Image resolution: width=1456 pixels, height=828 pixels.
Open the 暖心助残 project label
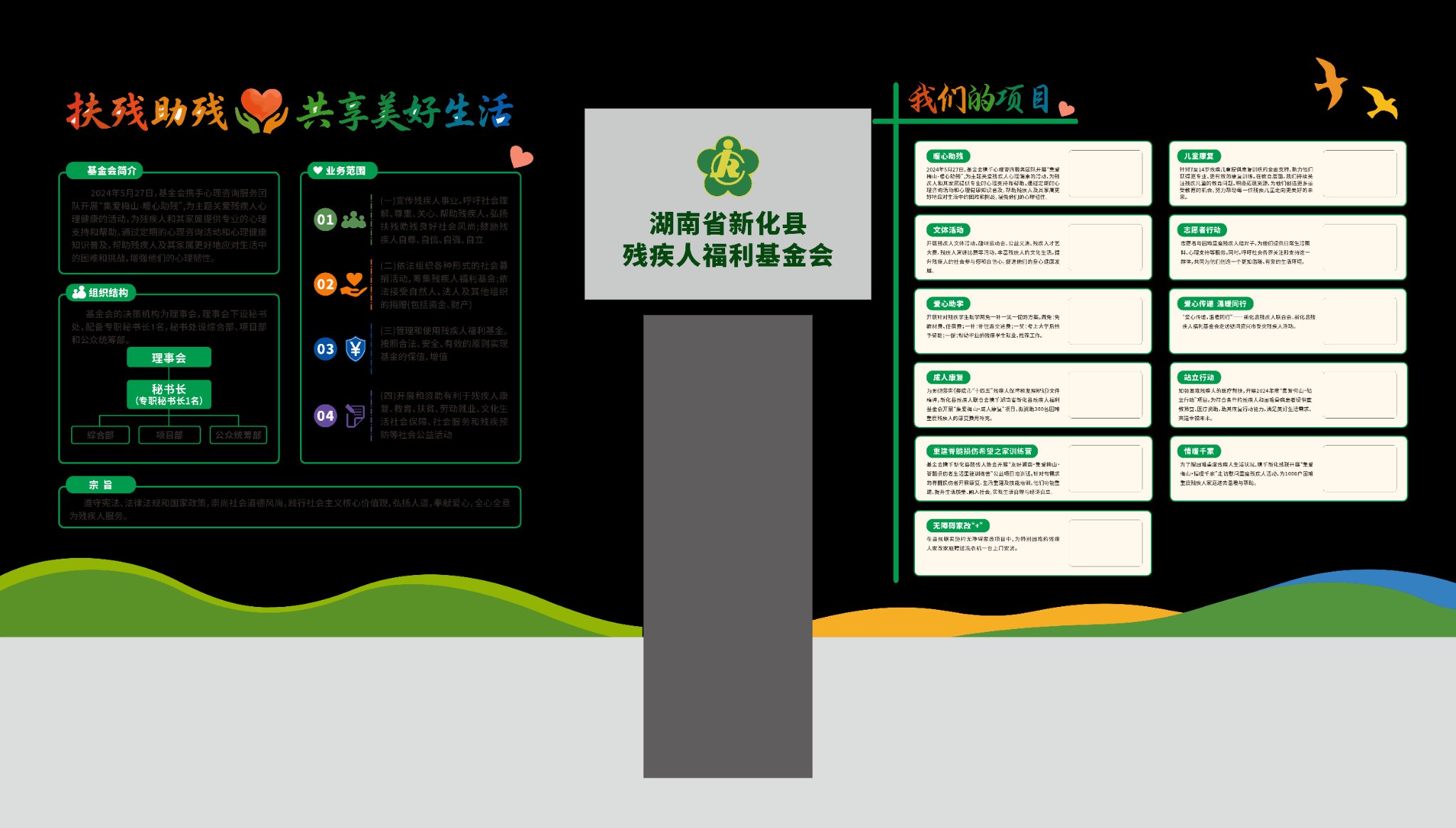coord(948,156)
